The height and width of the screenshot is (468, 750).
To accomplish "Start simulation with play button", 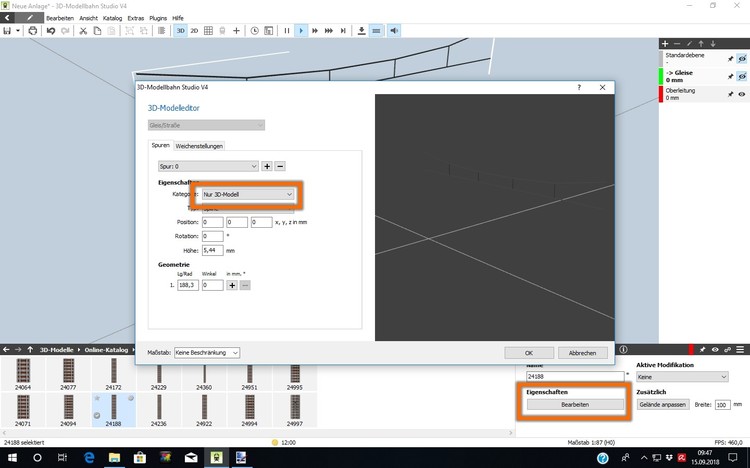I will 301,31.
